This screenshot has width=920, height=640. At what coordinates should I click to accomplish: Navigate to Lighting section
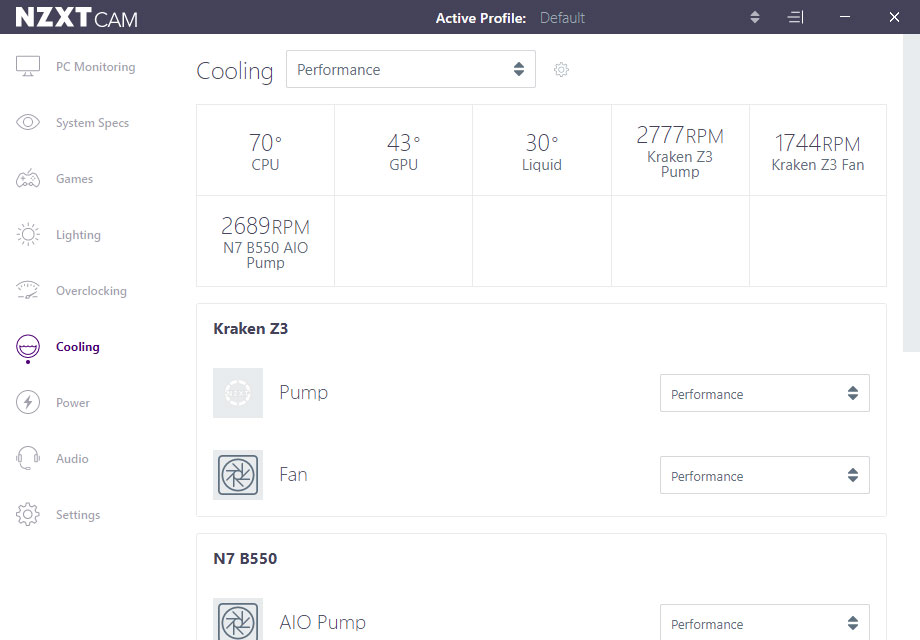click(78, 235)
